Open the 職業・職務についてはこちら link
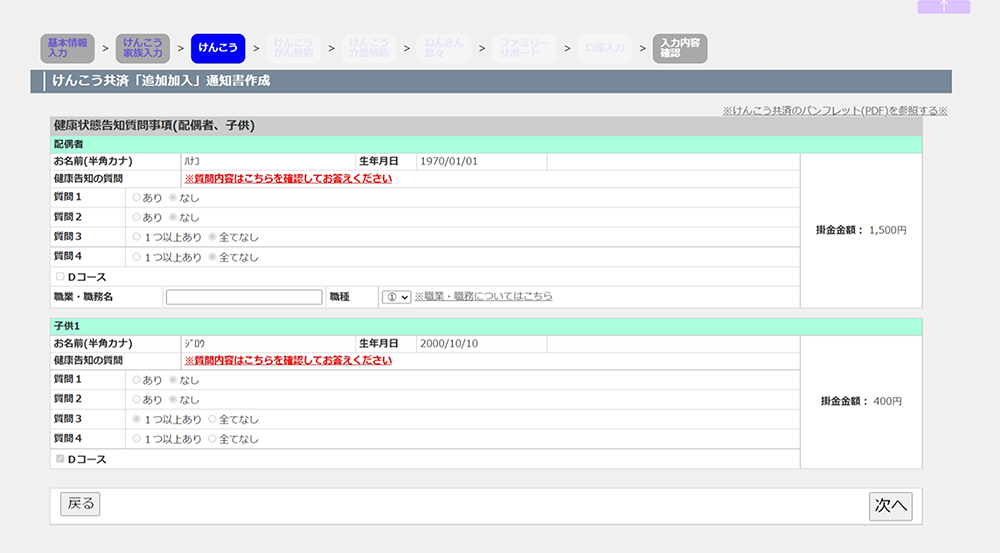 483,297
